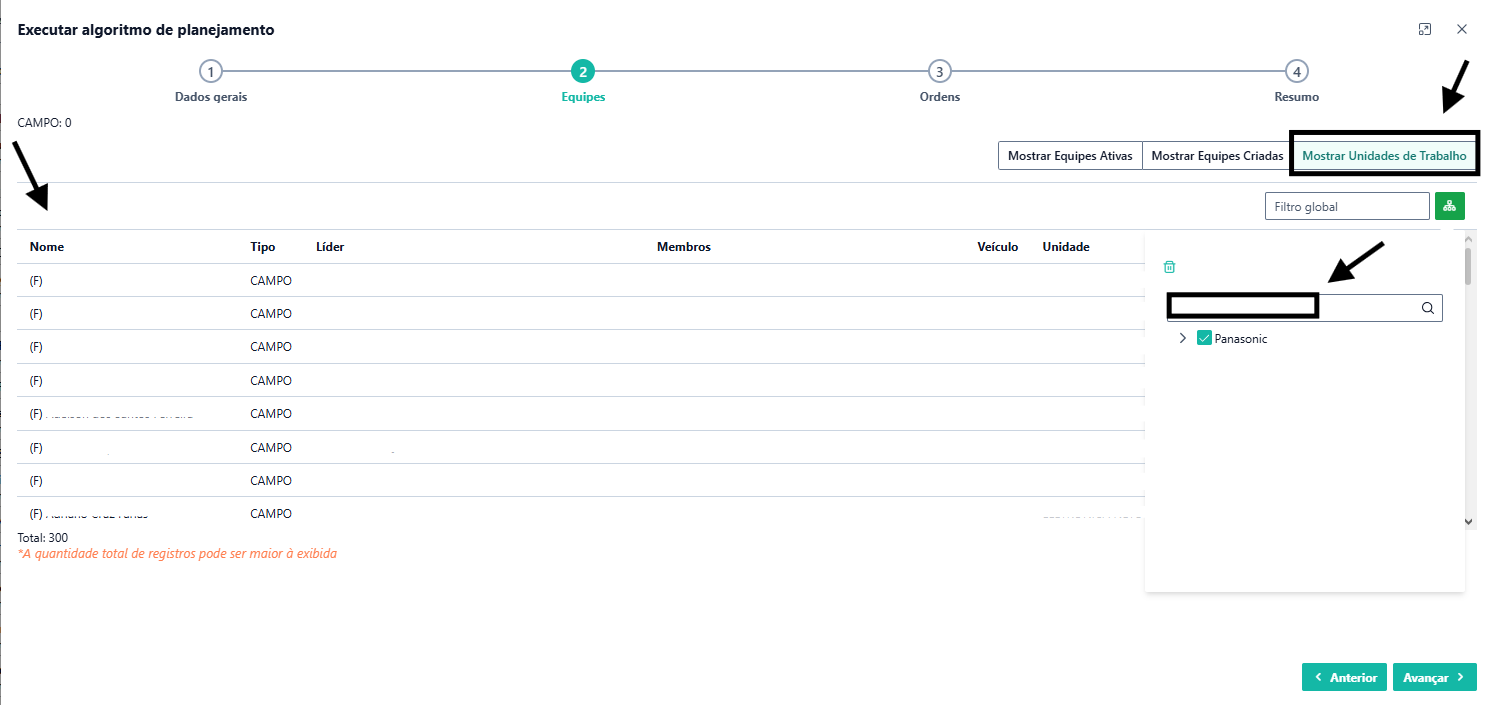Focus the Filtro global input field
1492x705 pixels.
pos(1346,207)
